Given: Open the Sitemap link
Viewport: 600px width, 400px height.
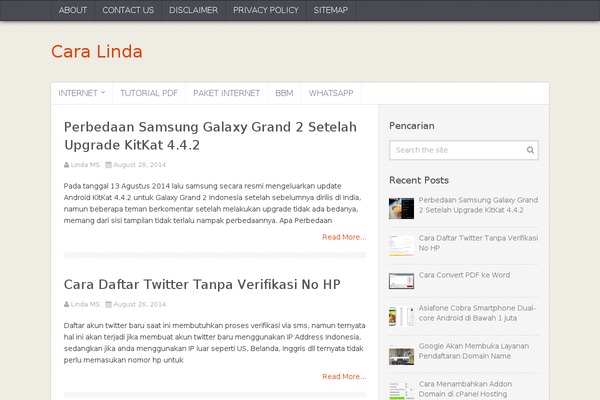Looking at the screenshot, I should [x=331, y=10].
